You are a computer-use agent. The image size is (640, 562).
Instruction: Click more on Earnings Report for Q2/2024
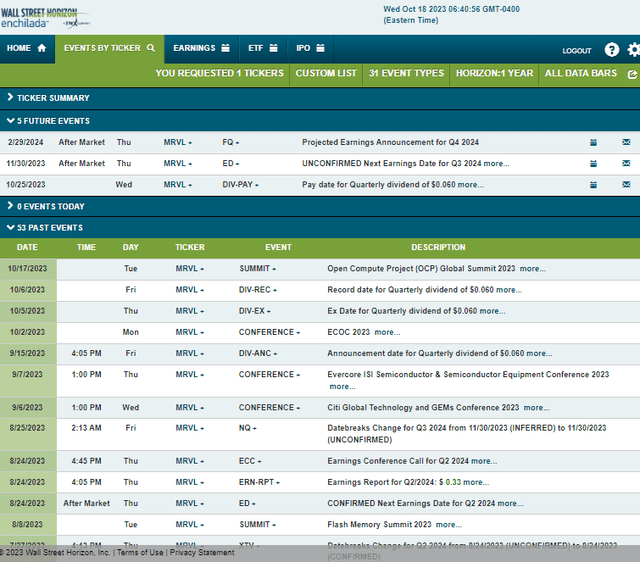(x=476, y=482)
